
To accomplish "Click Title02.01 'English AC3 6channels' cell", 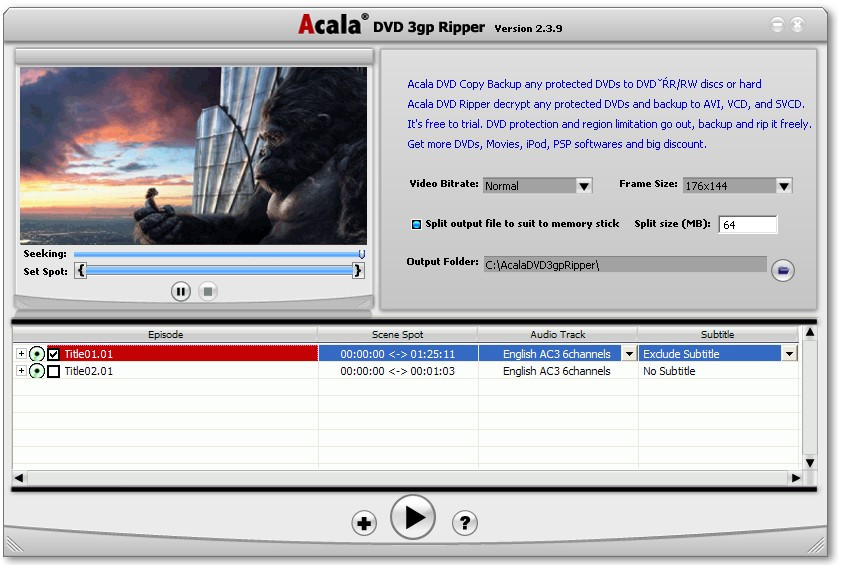I will pos(557,371).
